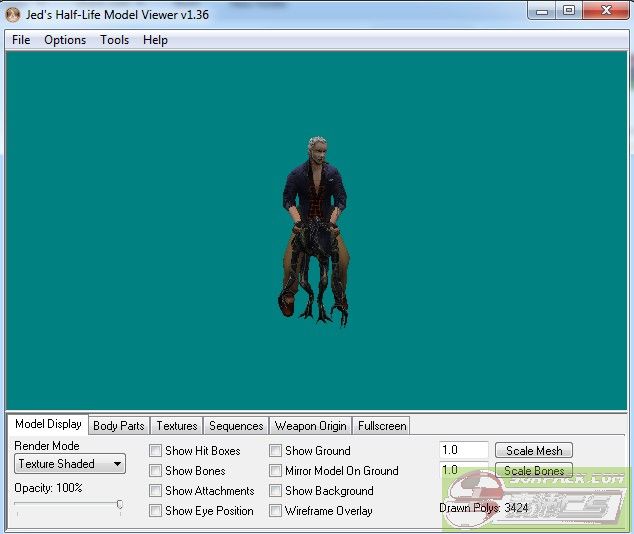
Task: Click the Scale Mesh value field
Action: pos(464,450)
